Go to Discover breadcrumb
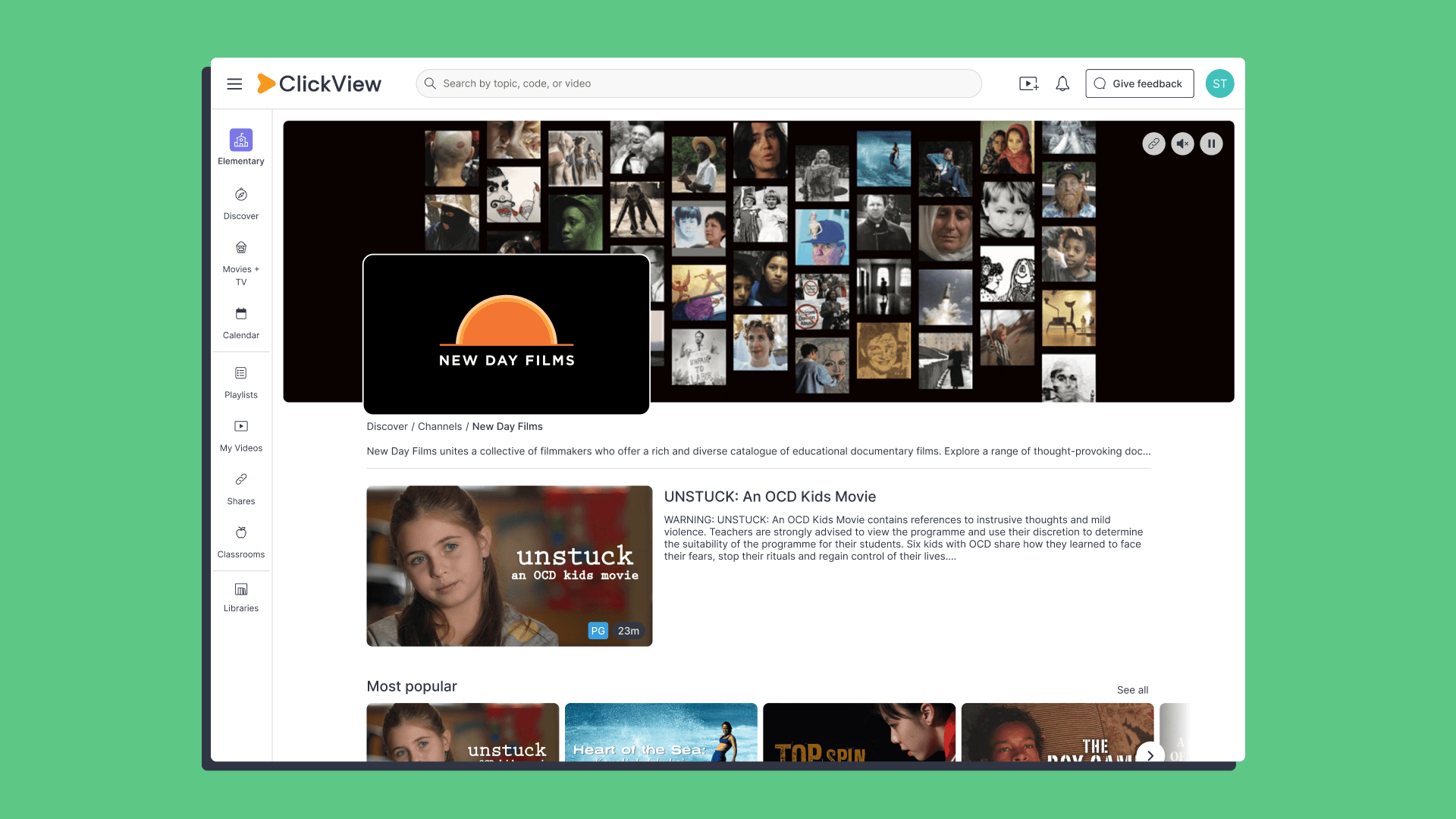Screen dimensions: 1456x819 387,426
